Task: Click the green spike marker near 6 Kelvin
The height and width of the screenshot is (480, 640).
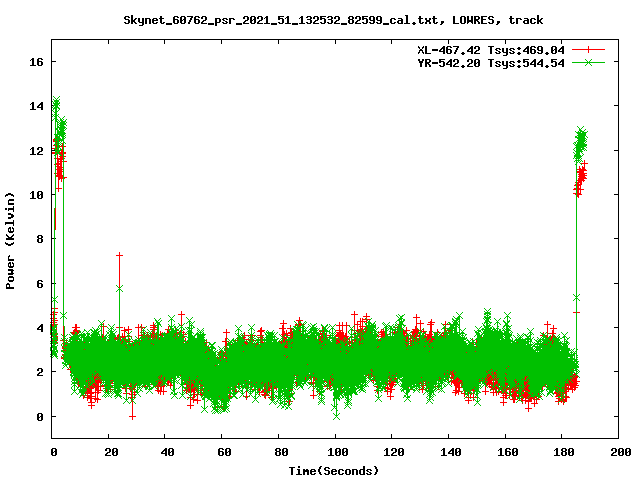Action: (119, 289)
